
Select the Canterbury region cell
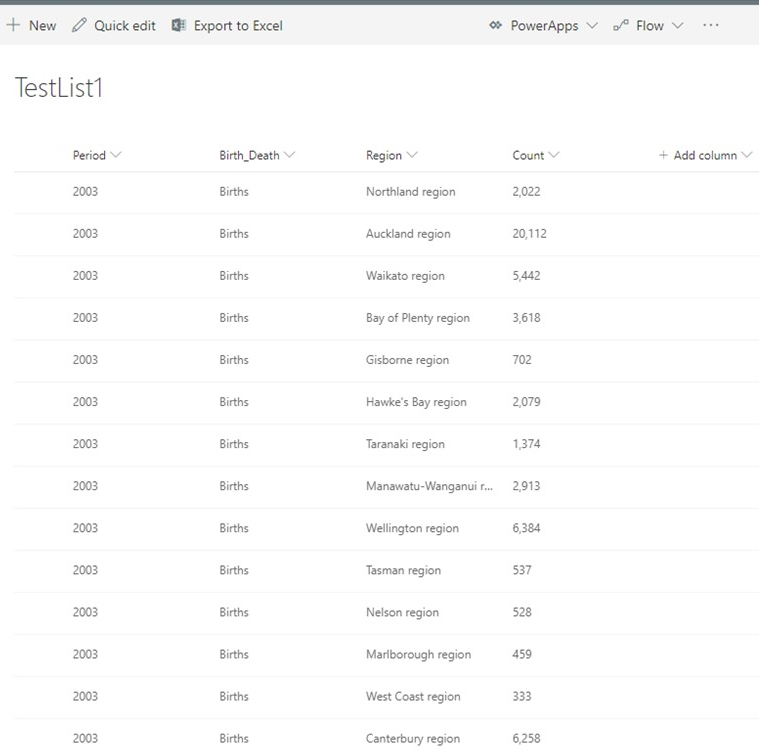click(413, 739)
